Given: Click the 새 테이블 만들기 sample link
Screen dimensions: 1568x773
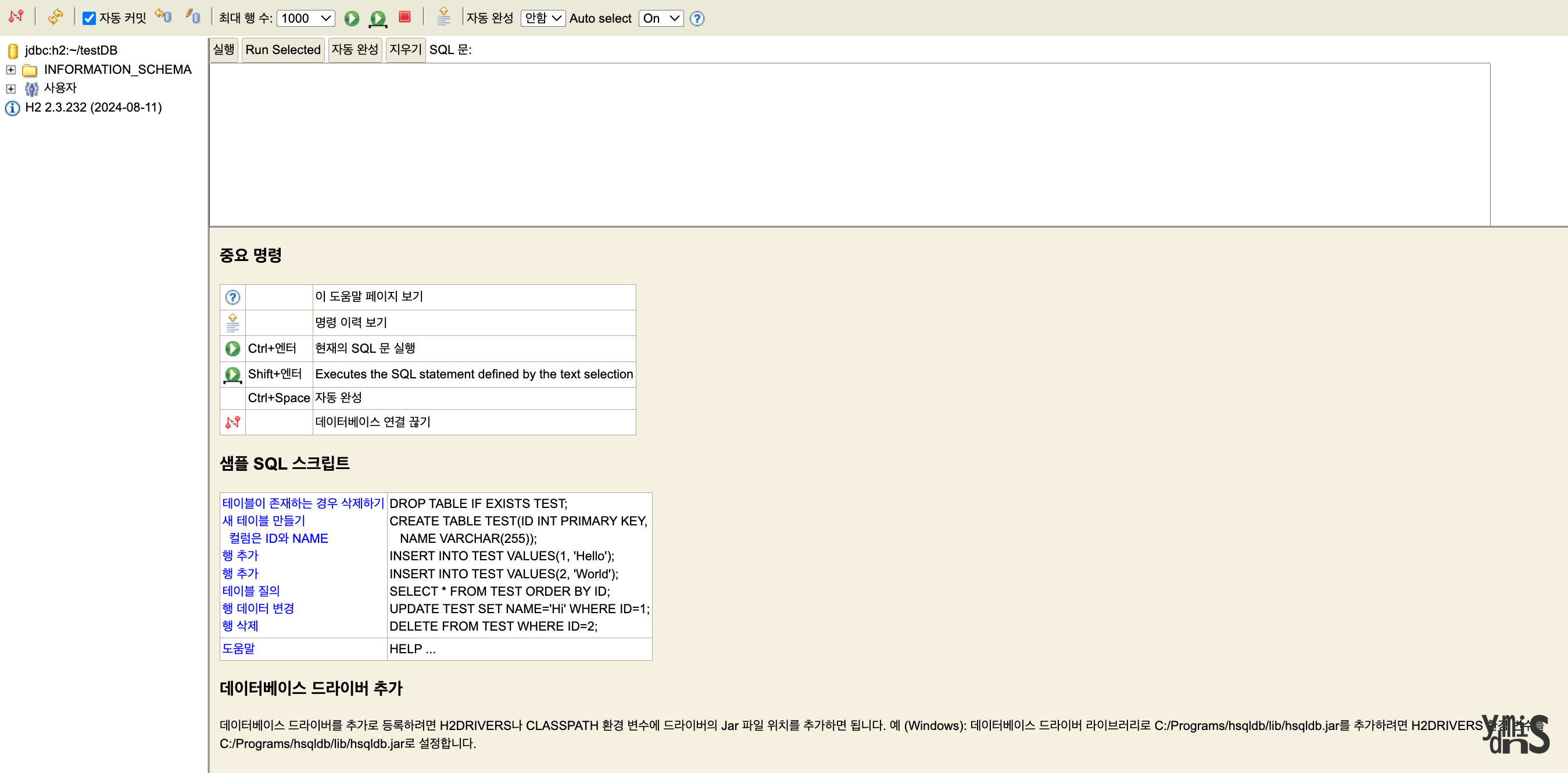Looking at the screenshot, I should coord(264,521).
